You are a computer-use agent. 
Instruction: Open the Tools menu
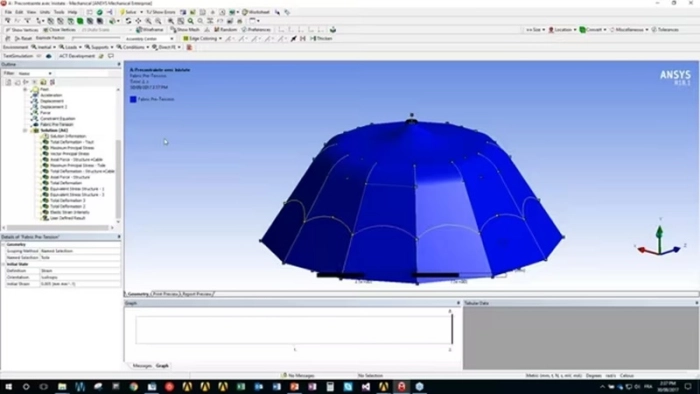coord(59,12)
